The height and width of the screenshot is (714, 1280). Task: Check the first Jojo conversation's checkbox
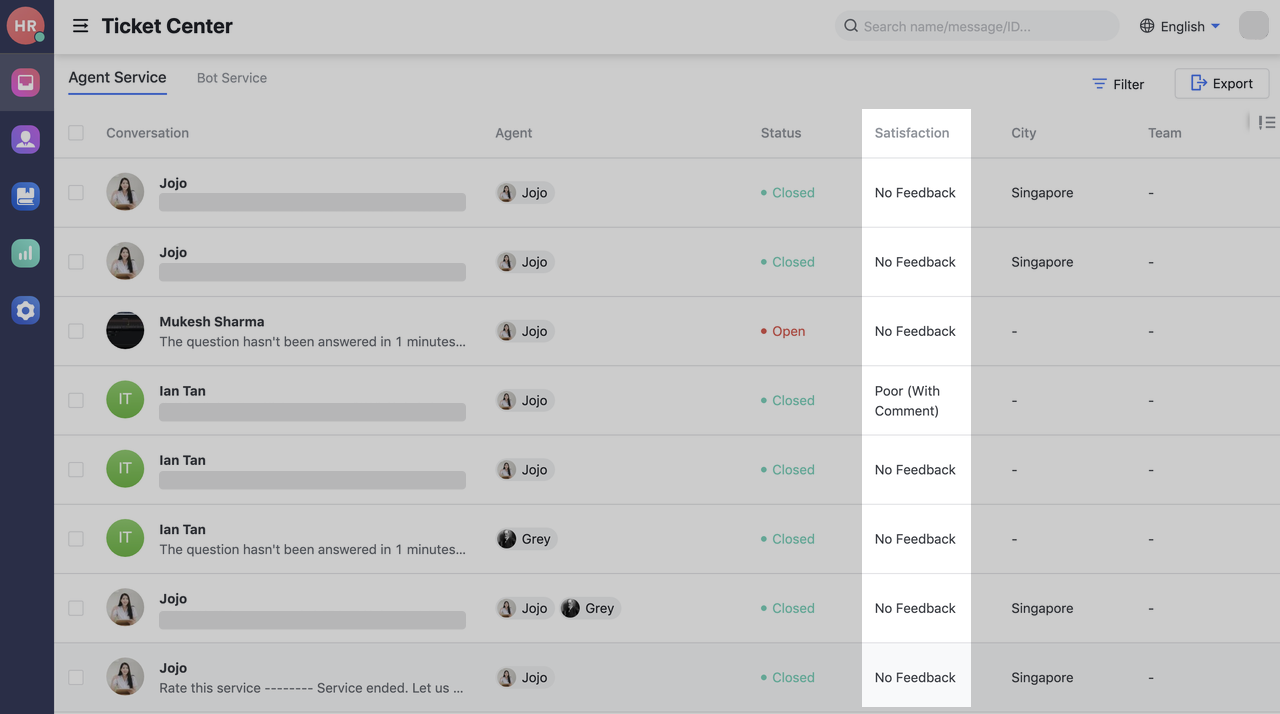75,192
